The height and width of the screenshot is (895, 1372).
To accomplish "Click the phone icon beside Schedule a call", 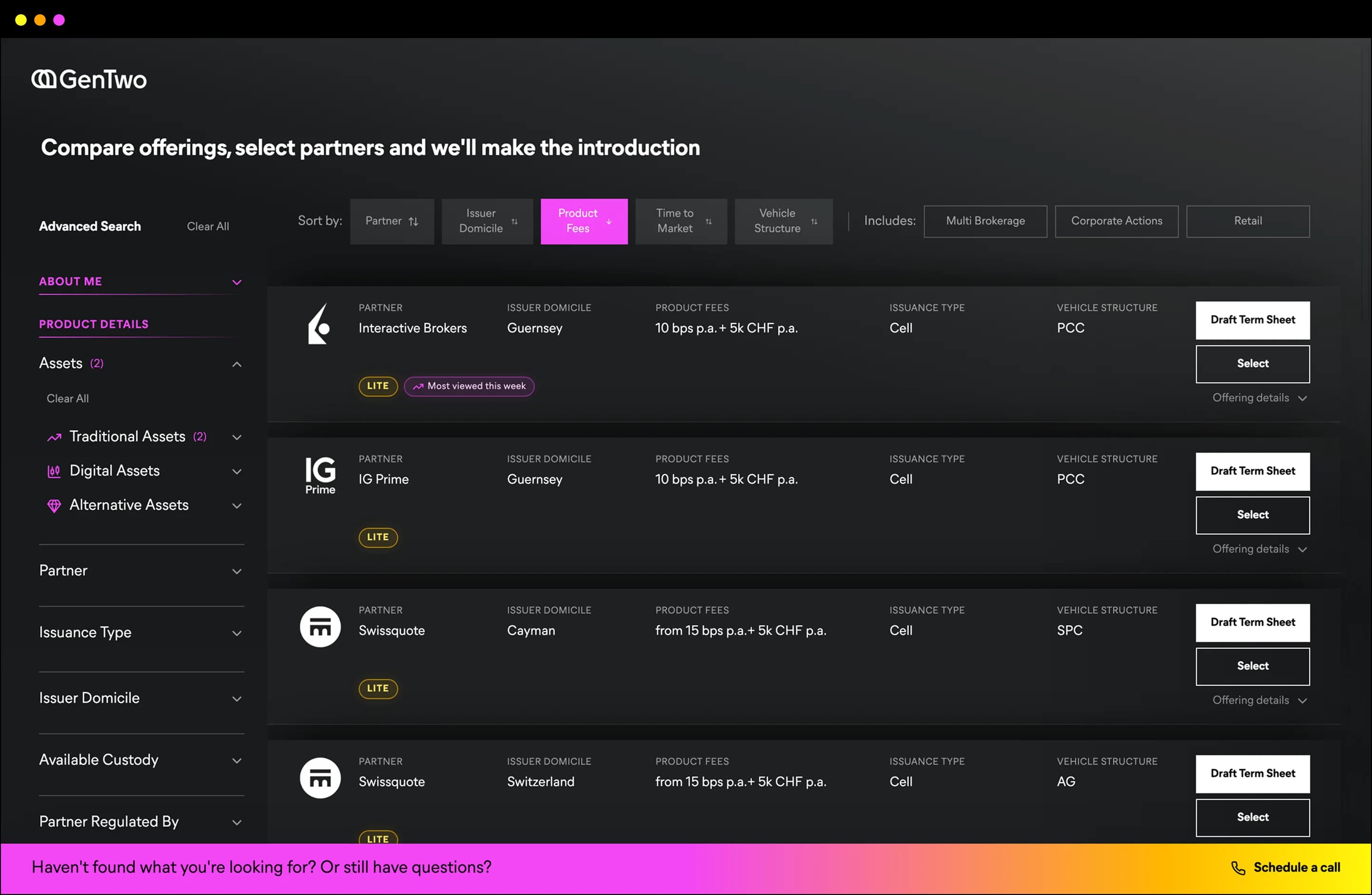I will tap(1238, 868).
